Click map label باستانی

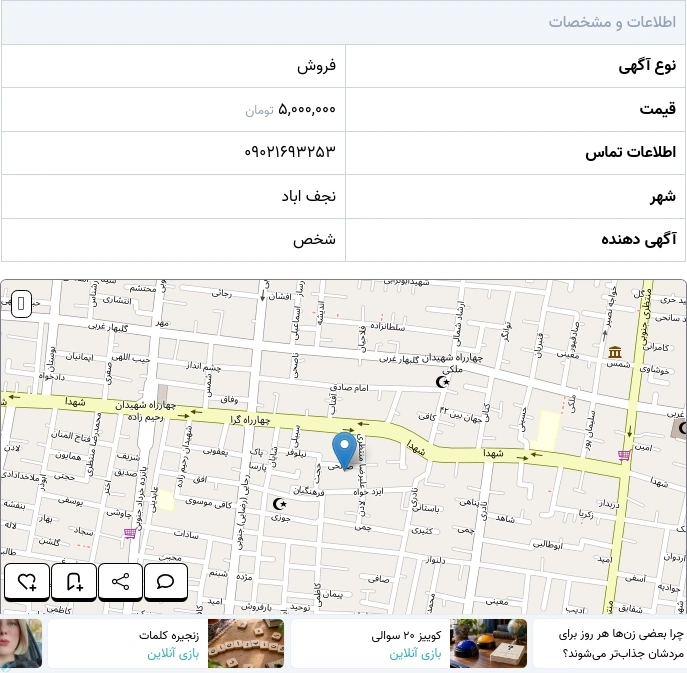[x=426, y=508]
